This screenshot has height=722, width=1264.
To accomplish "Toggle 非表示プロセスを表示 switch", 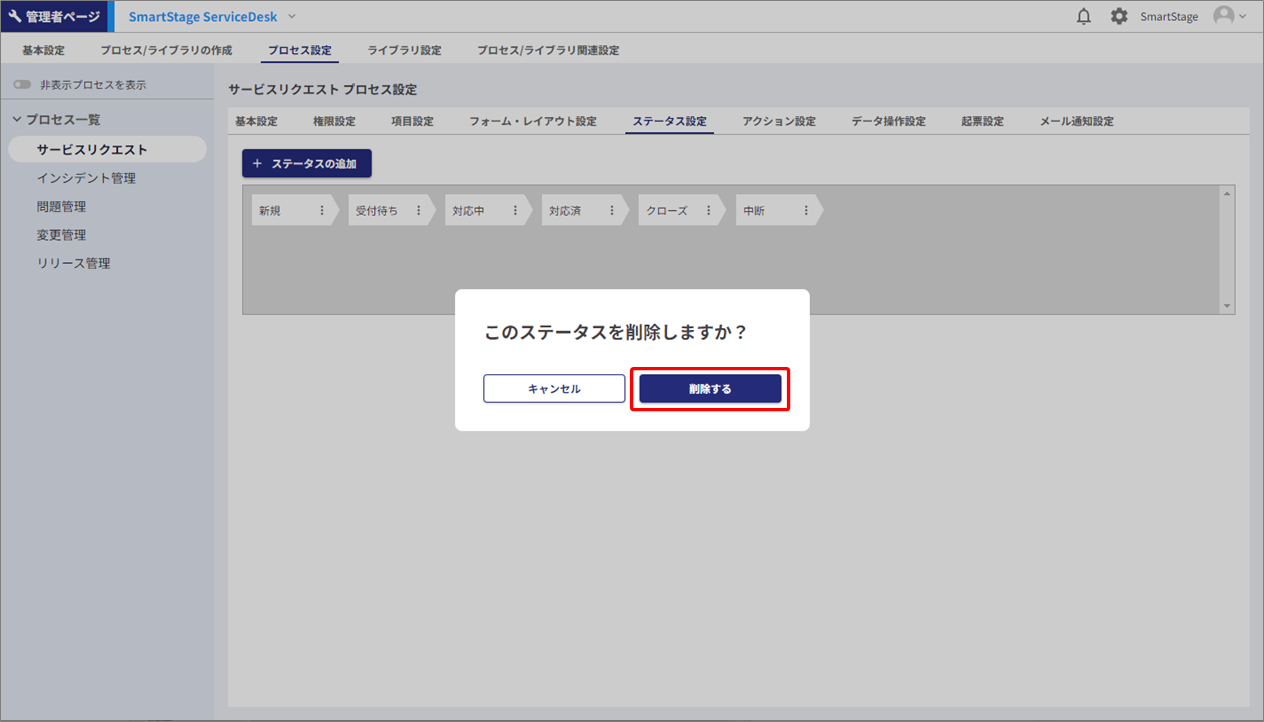I will pos(23,85).
